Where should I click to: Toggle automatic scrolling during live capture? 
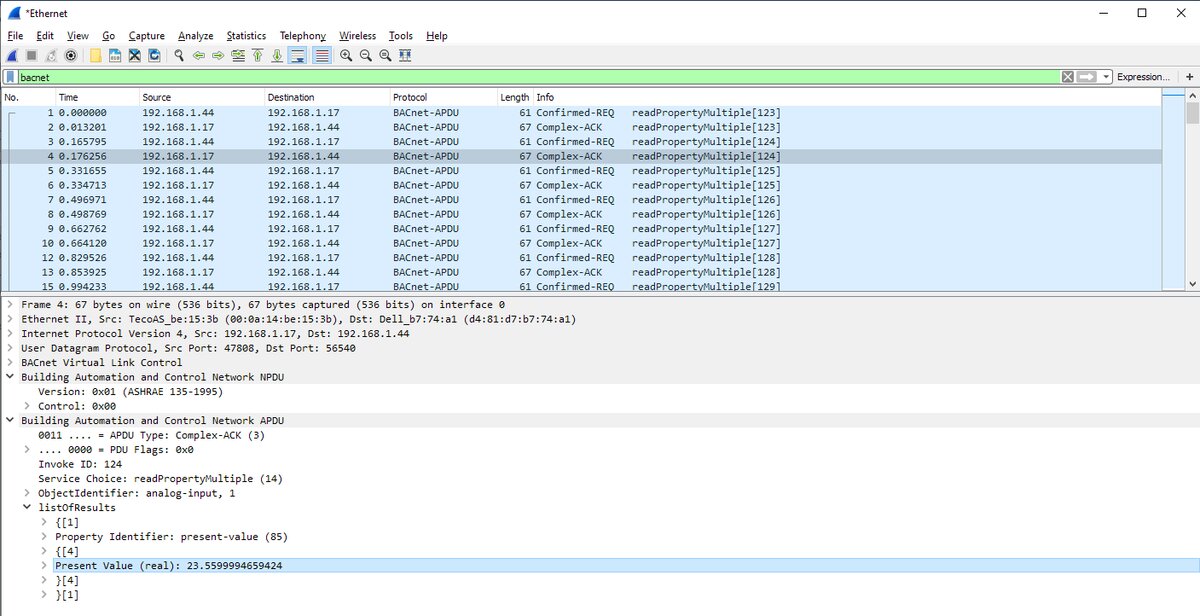click(x=296, y=55)
